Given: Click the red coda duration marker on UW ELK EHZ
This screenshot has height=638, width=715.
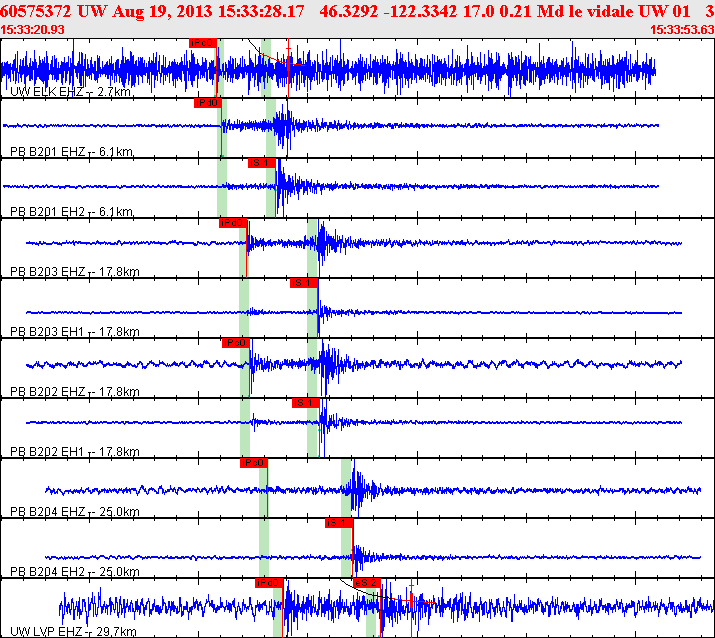Looking at the screenshot, I should coord(288,64).
